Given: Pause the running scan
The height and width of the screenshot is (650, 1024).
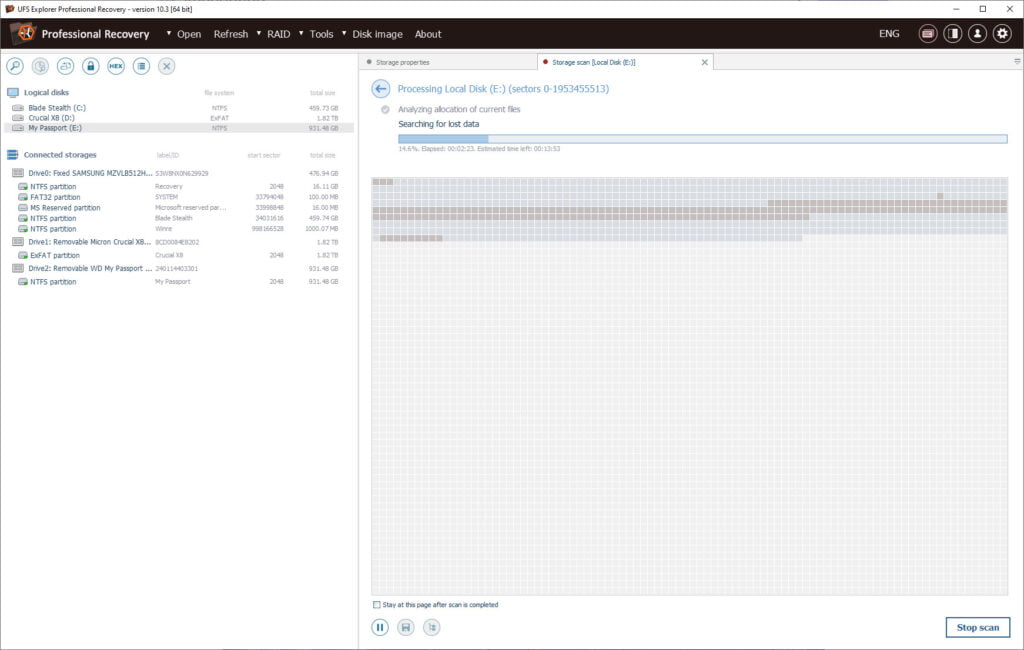Looking at the screenshot, I should [380, 628].
